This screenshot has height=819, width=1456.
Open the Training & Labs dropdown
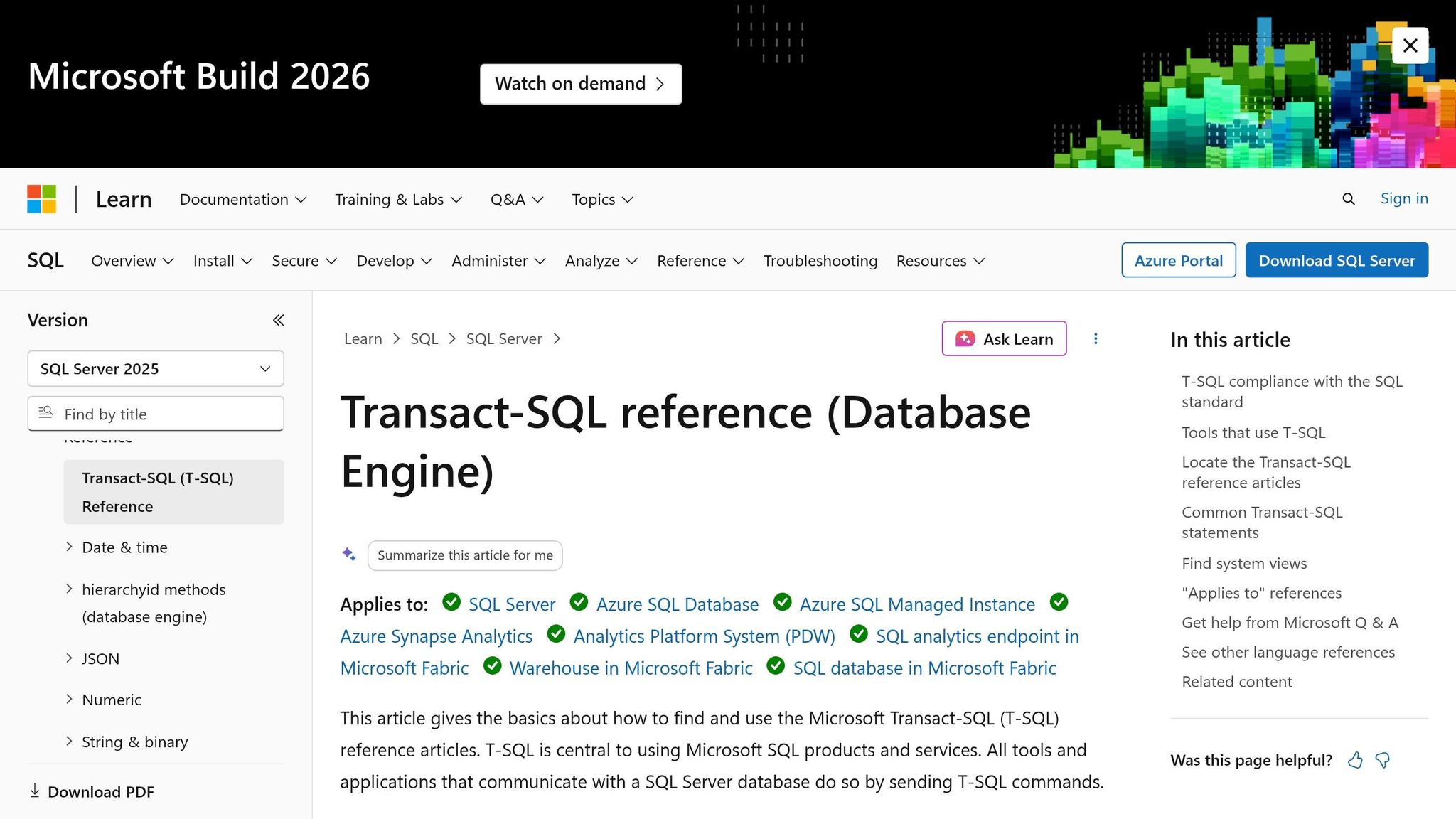[x=398, y=200]
